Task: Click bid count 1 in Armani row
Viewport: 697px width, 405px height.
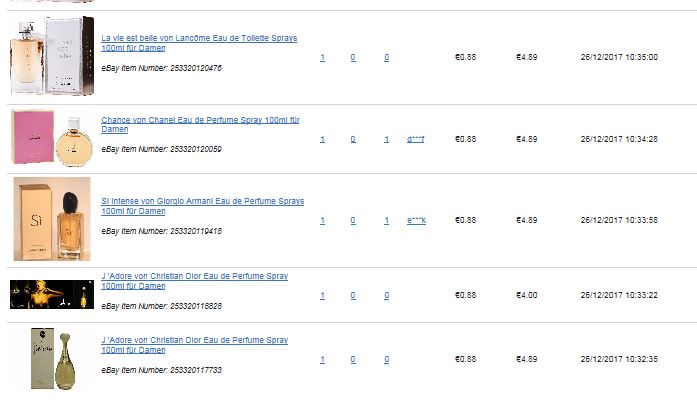Action: [x=386, y=220]
